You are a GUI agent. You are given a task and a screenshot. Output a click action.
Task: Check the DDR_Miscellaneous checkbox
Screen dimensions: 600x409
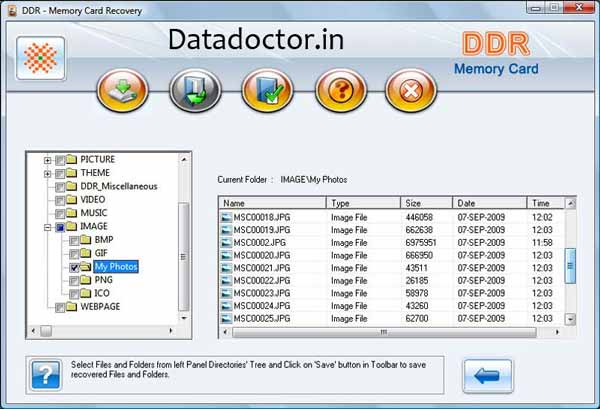[x=60, y=187]
